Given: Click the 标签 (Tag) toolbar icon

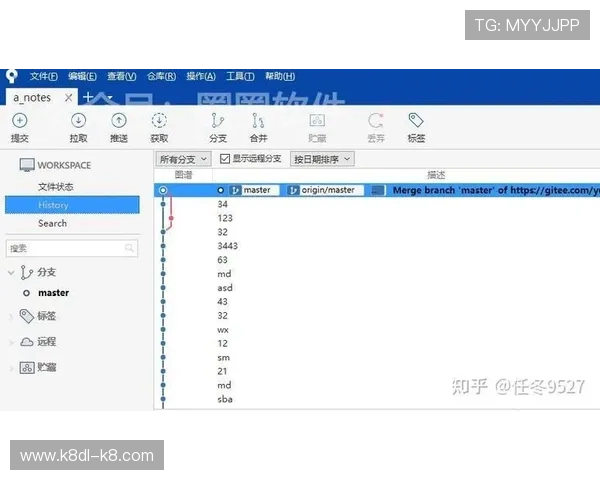Looking at the screenshot, I should 416,120.
